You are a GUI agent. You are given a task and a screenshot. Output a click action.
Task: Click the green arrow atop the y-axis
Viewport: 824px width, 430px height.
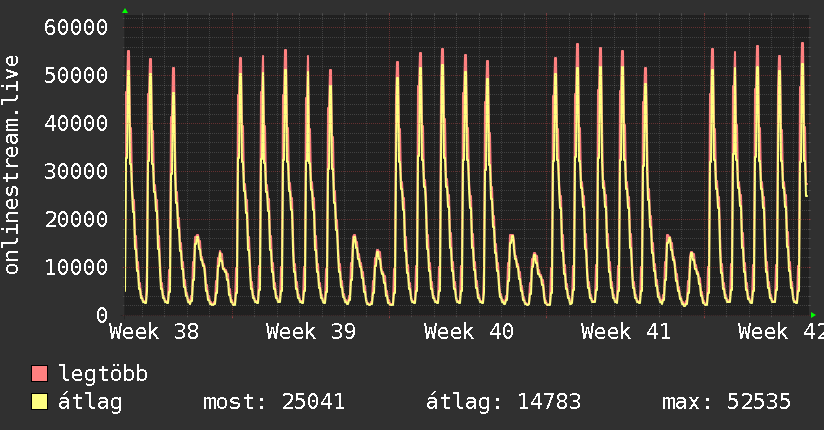pyautogui.click(x=125, y=11)
